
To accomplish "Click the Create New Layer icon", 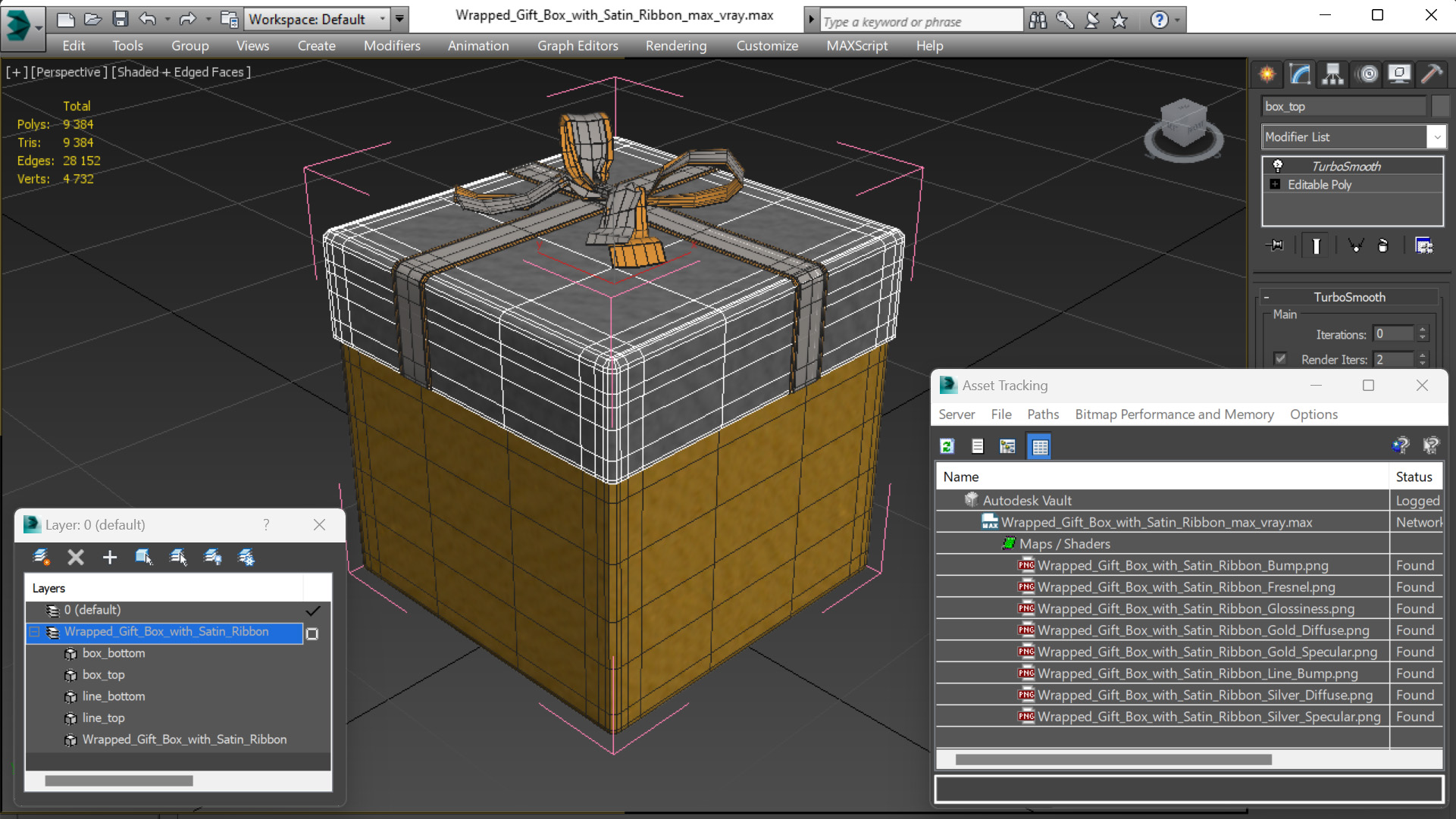I will (x=42, y=558).
